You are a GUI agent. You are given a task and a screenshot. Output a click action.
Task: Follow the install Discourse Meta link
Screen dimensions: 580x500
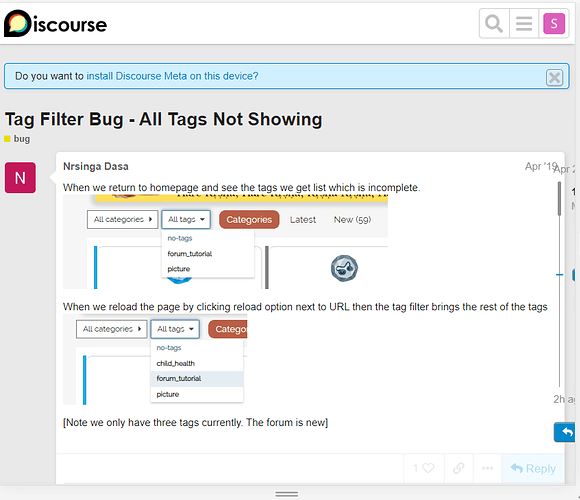click(172, 76)
